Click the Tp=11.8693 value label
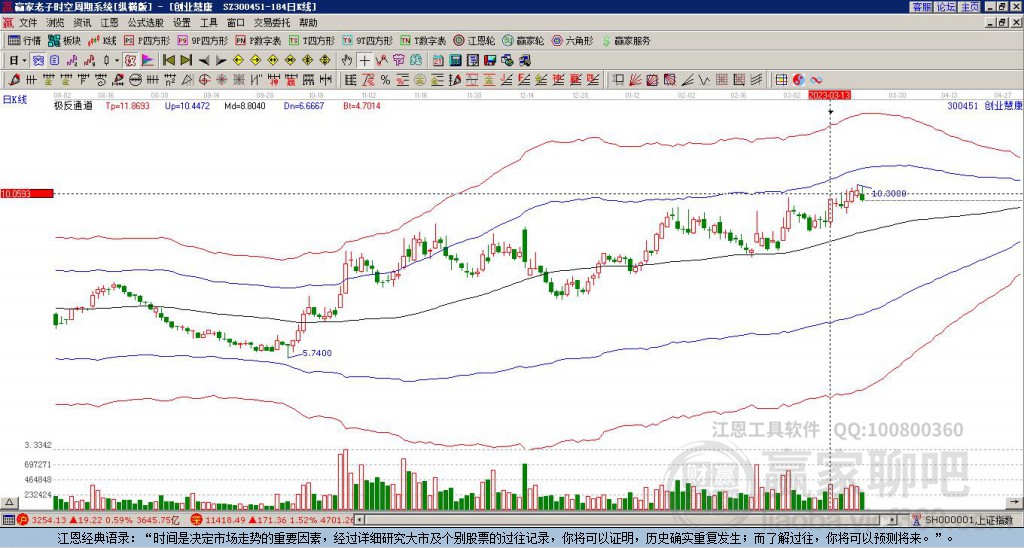The height and width of the screenshot is (548, 1024). tap(127, 105)
